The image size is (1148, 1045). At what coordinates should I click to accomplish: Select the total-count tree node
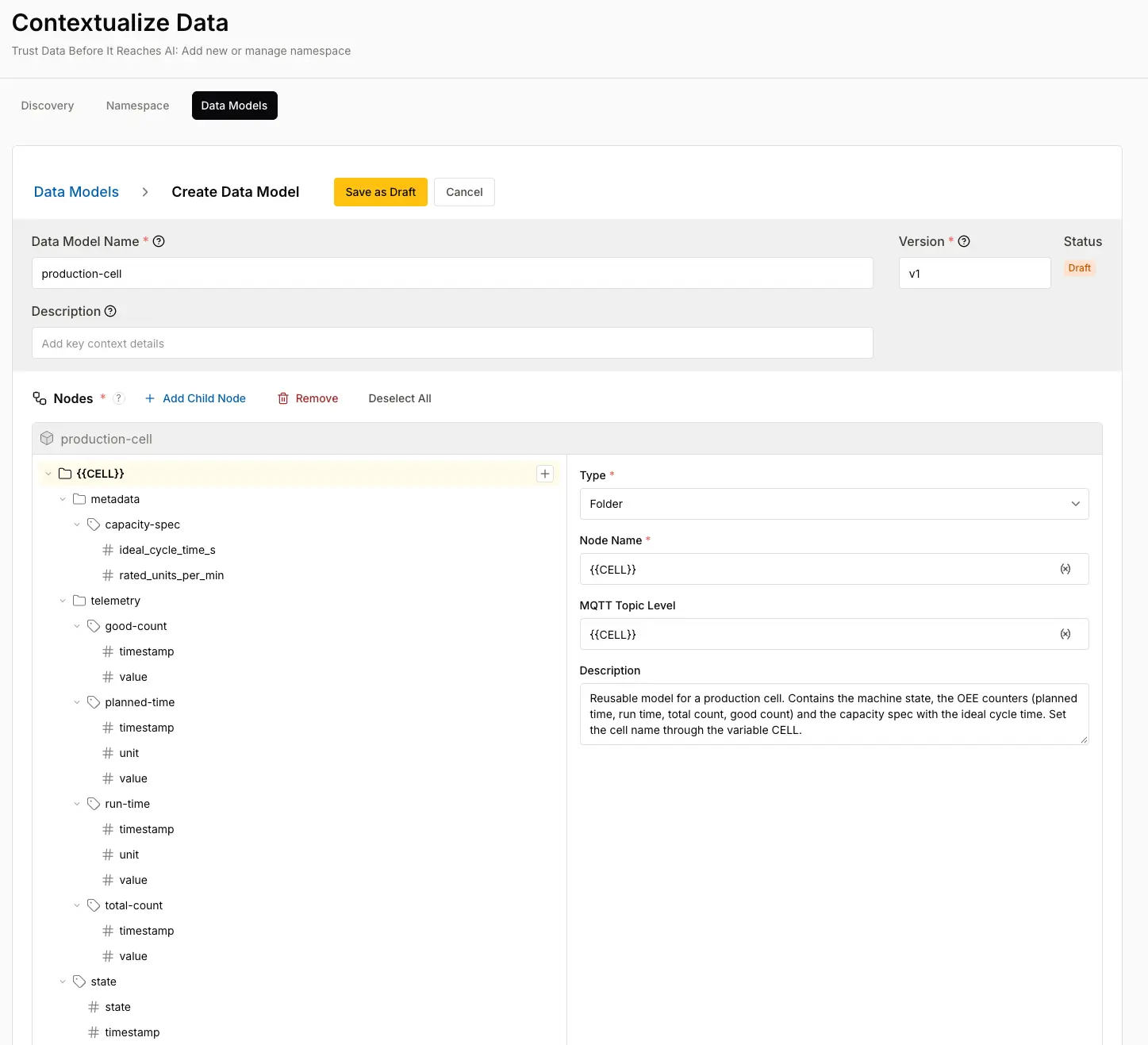(134, 905)
